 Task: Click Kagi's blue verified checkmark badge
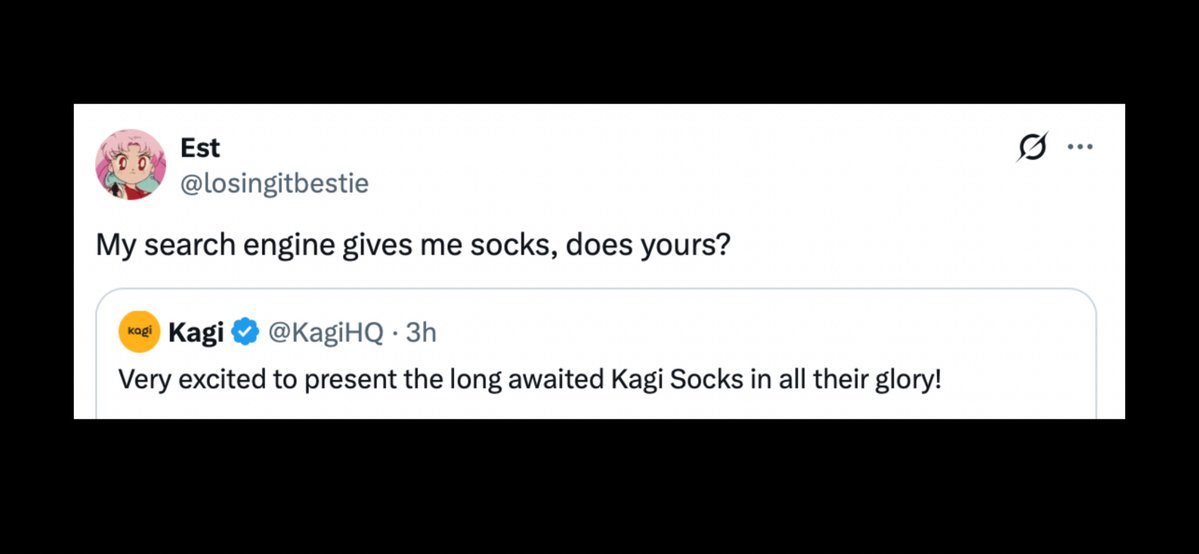tap(245, 332)
